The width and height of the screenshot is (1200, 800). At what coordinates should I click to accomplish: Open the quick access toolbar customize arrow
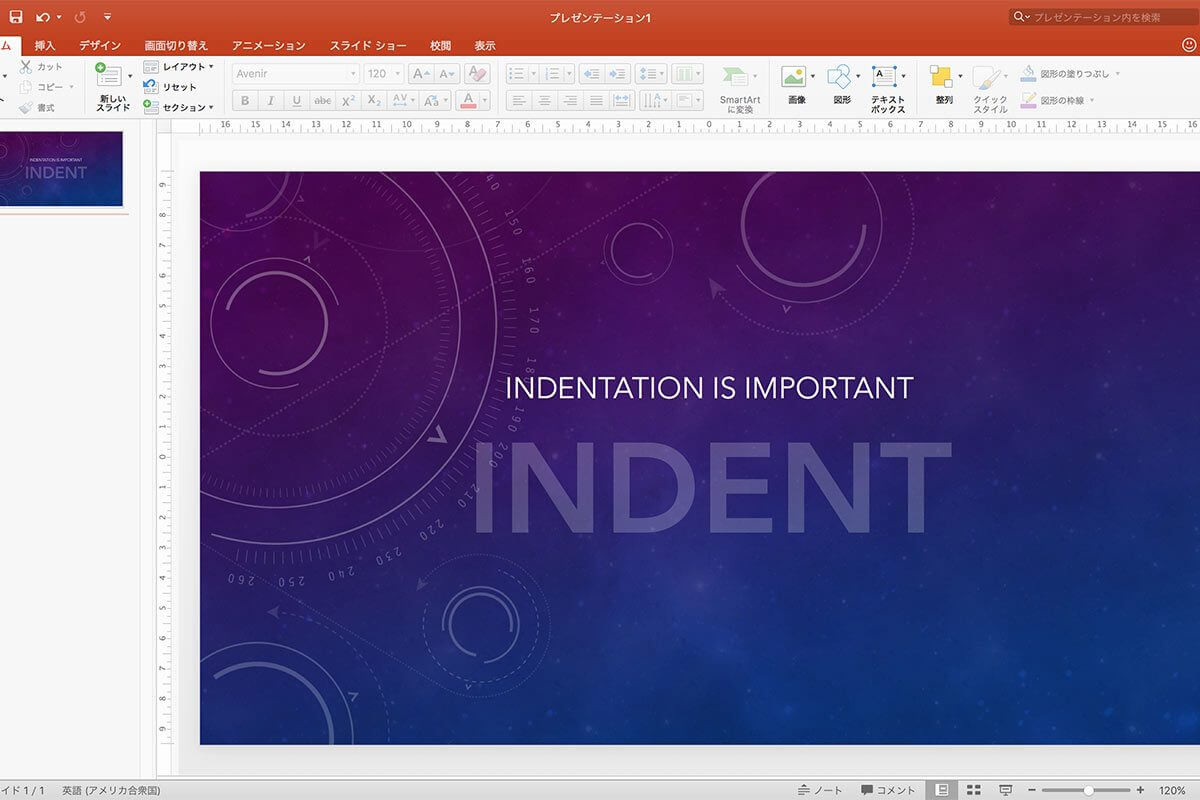pos(107,17)
